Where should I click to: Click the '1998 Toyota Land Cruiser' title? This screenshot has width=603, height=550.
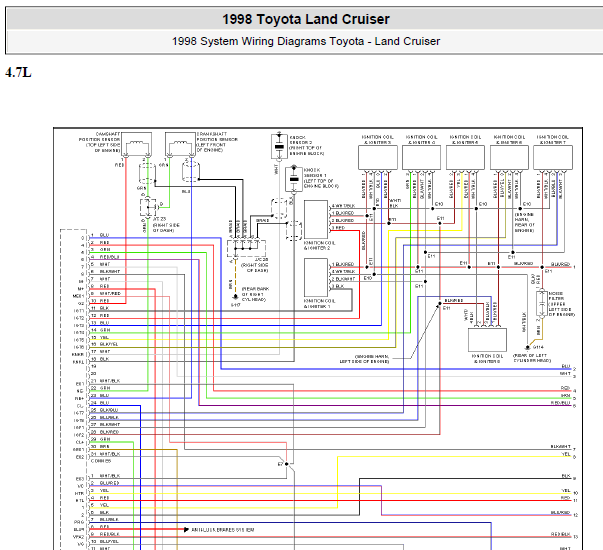306,19
